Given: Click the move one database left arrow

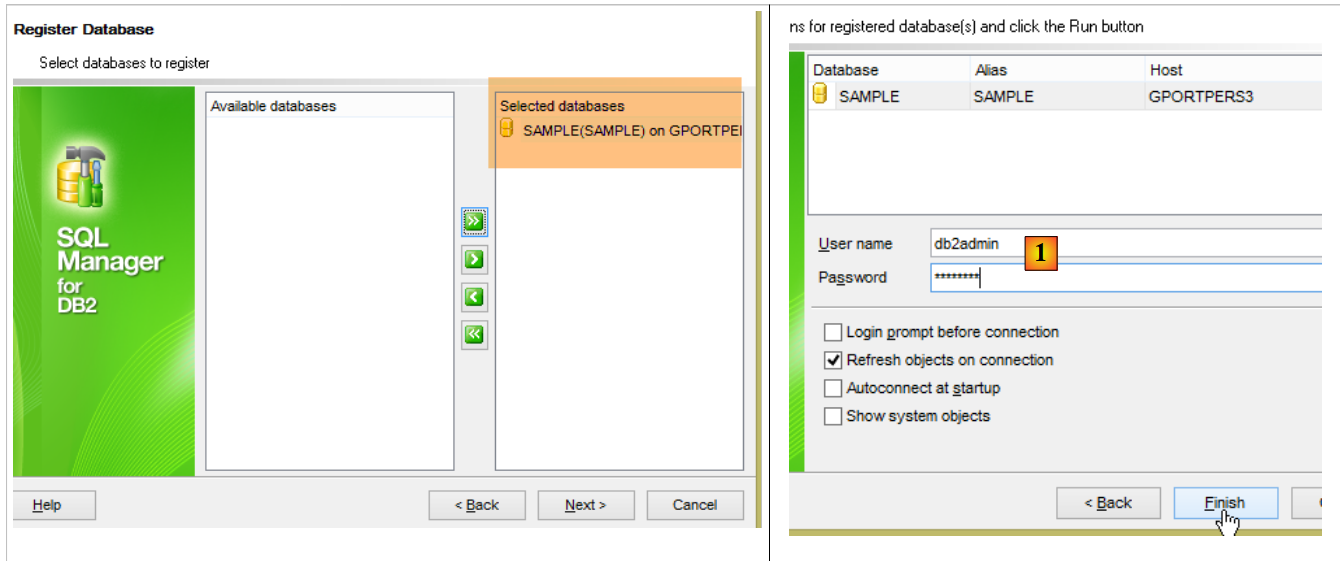Looking at the screenshot, I should 474,297.
